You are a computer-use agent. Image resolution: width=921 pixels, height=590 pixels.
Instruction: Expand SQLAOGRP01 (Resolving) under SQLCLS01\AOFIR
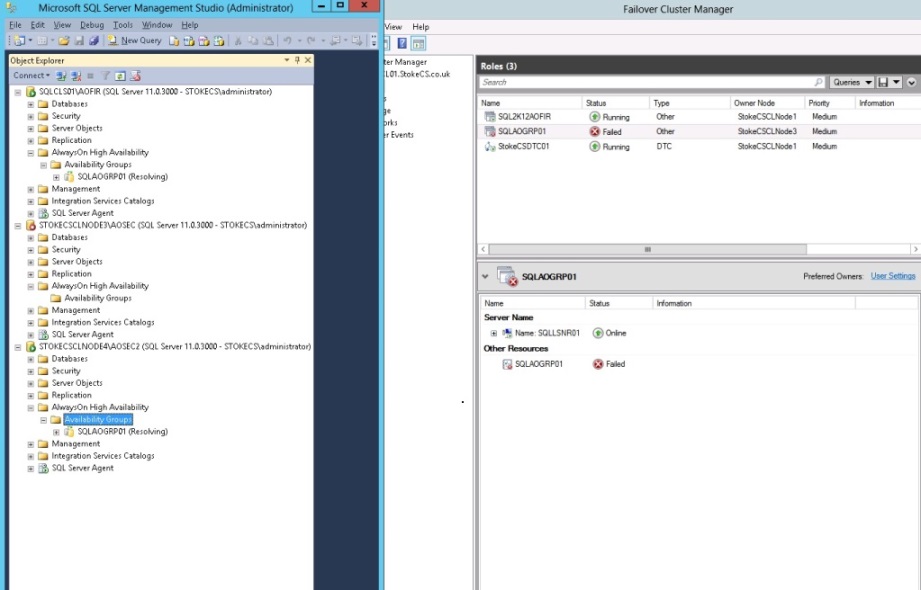click(x=56, y=177)
